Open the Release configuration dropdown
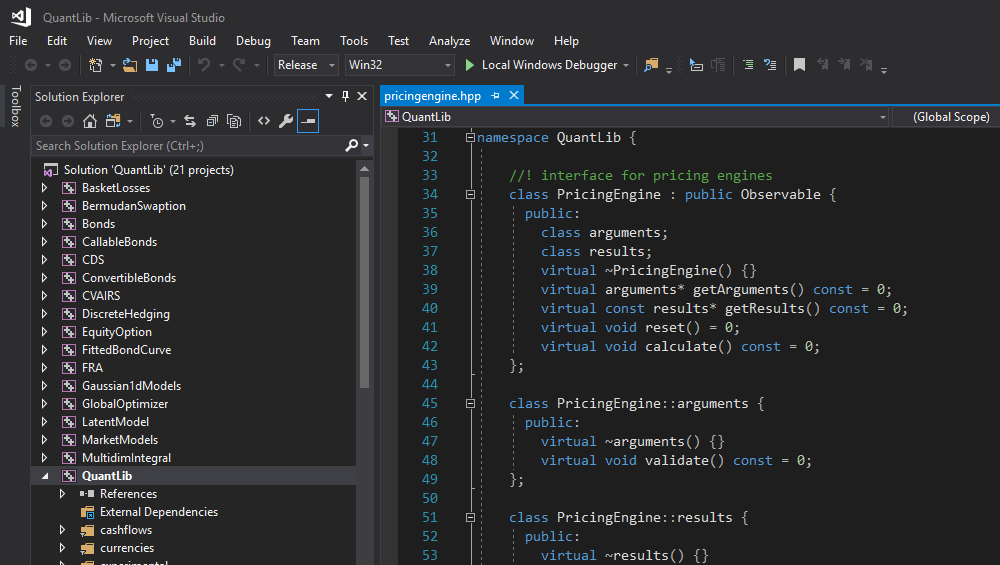 (304, 65)
